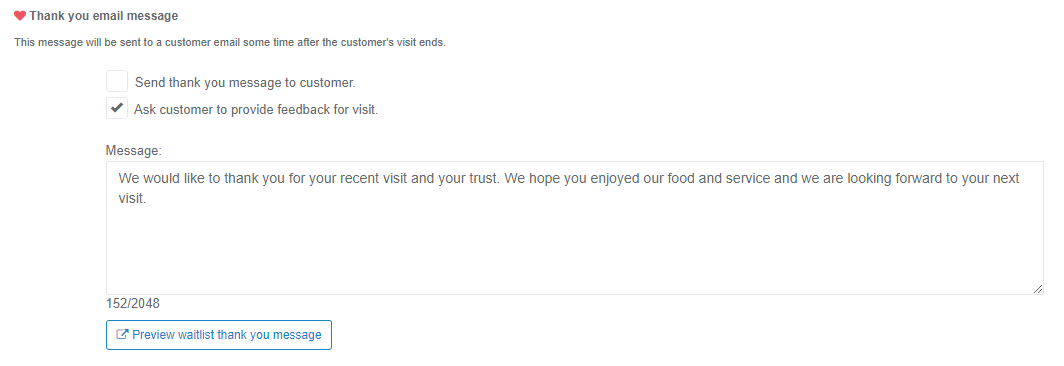Click the resize handle of the message box
Viewport: 1064px width, 366px height.
1038,289
